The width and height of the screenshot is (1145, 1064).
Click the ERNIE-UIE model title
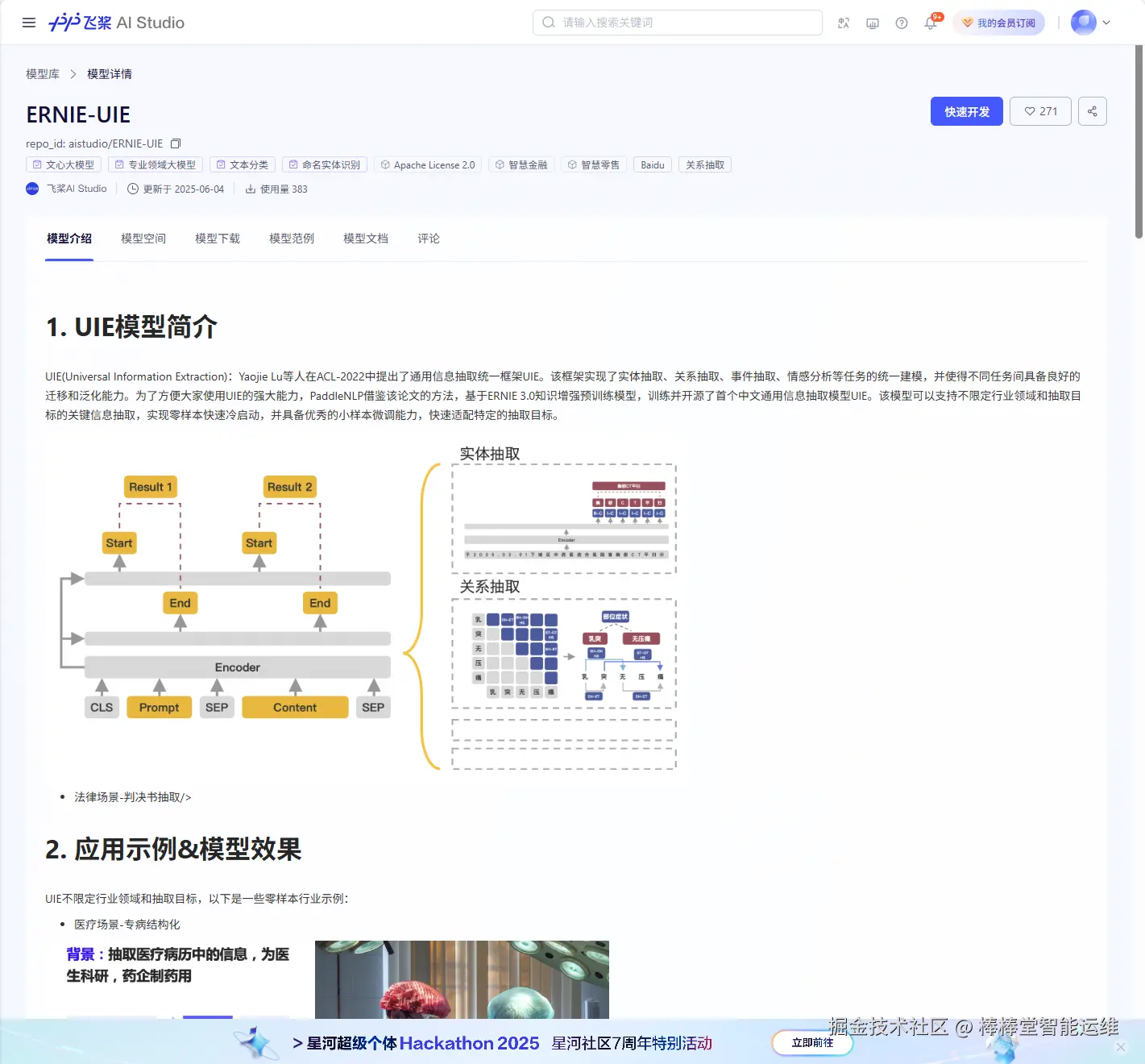coord(78,114)
